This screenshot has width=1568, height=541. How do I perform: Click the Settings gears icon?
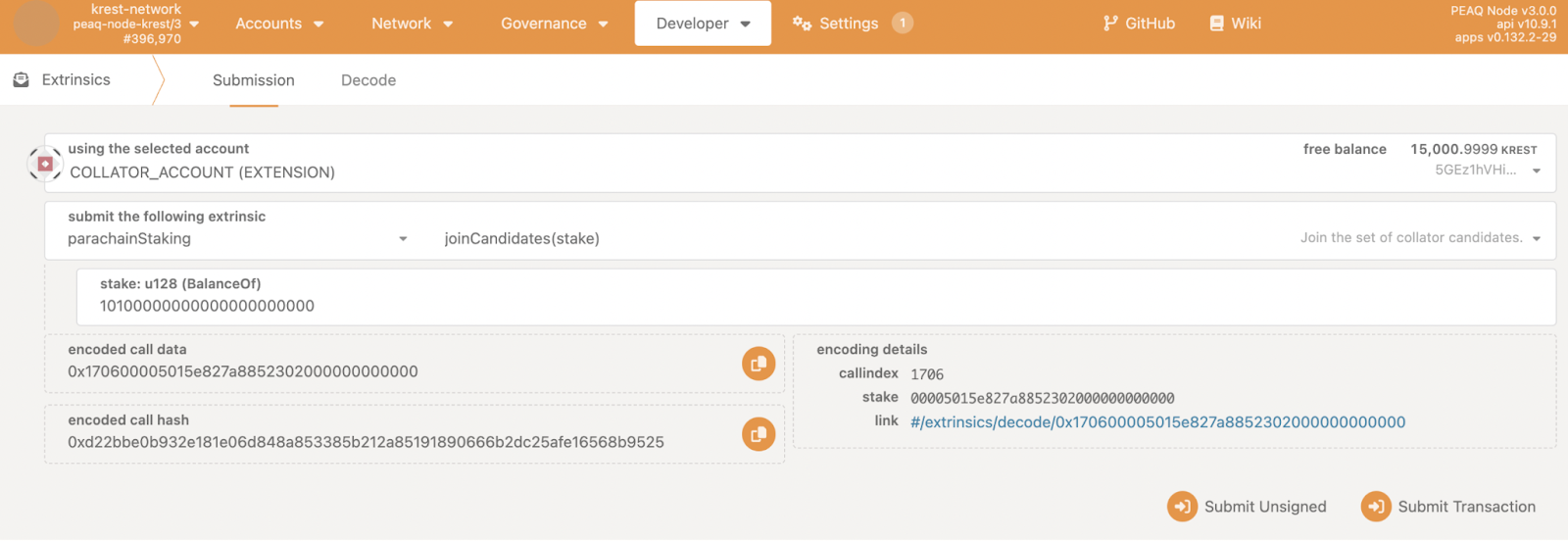802,24
